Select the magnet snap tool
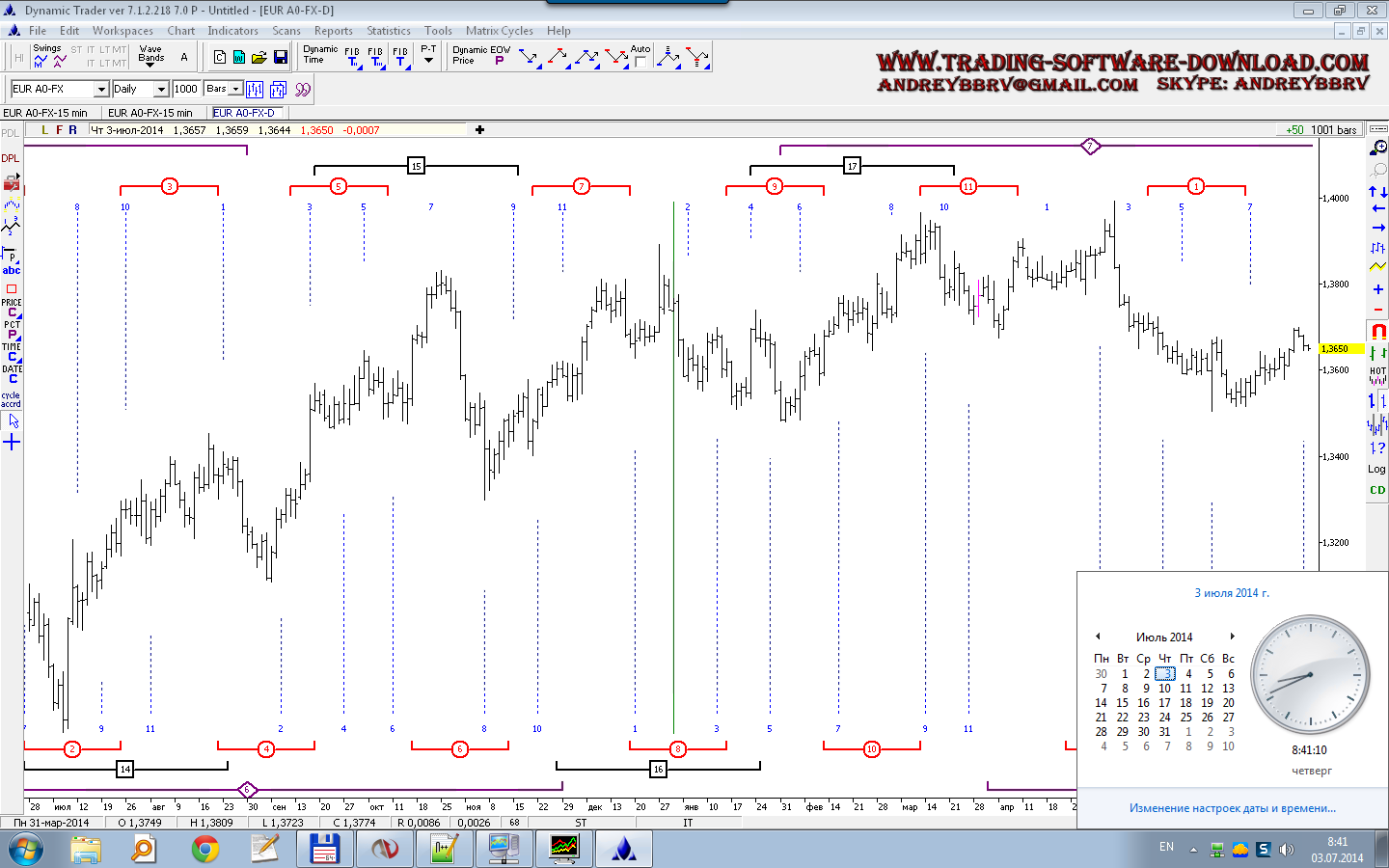Screen dimensions: 1389x868 pos(1377,331)
